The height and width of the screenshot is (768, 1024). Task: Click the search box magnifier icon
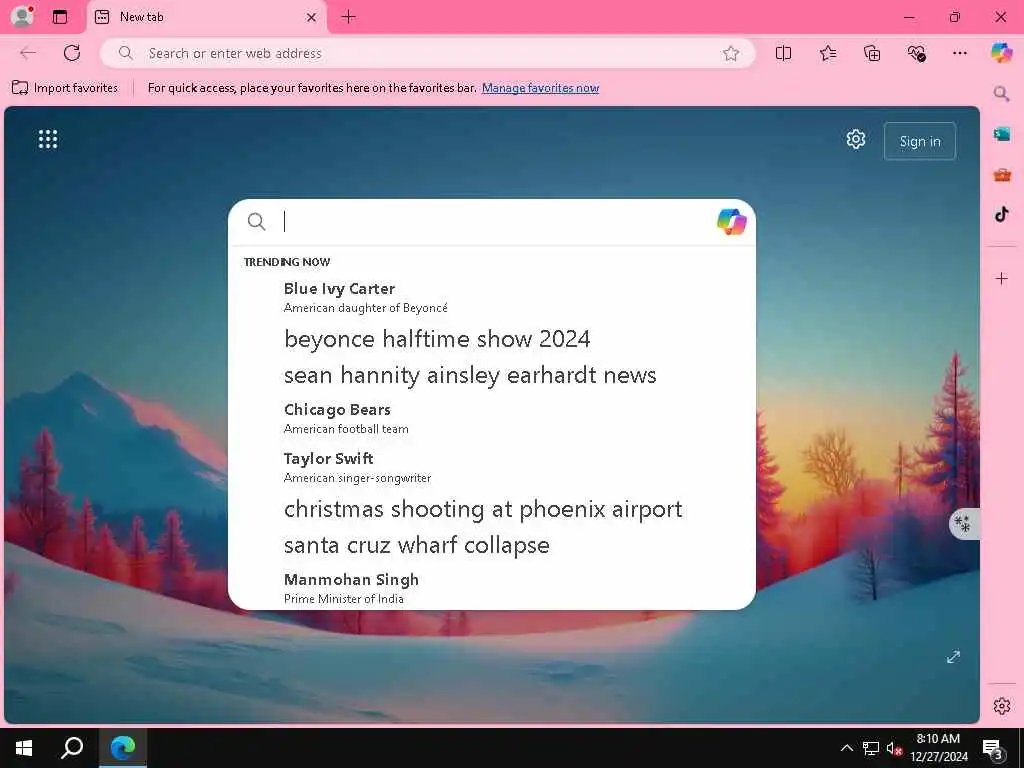257,222
